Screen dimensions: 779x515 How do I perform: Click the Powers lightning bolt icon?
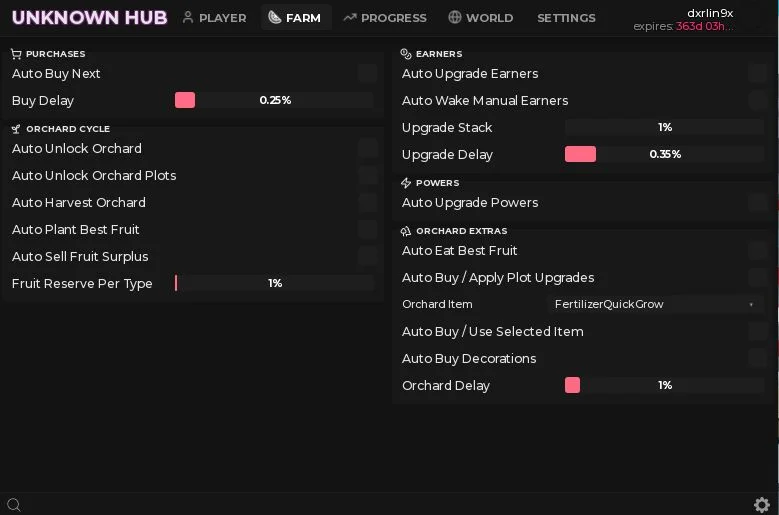(406, 183)
